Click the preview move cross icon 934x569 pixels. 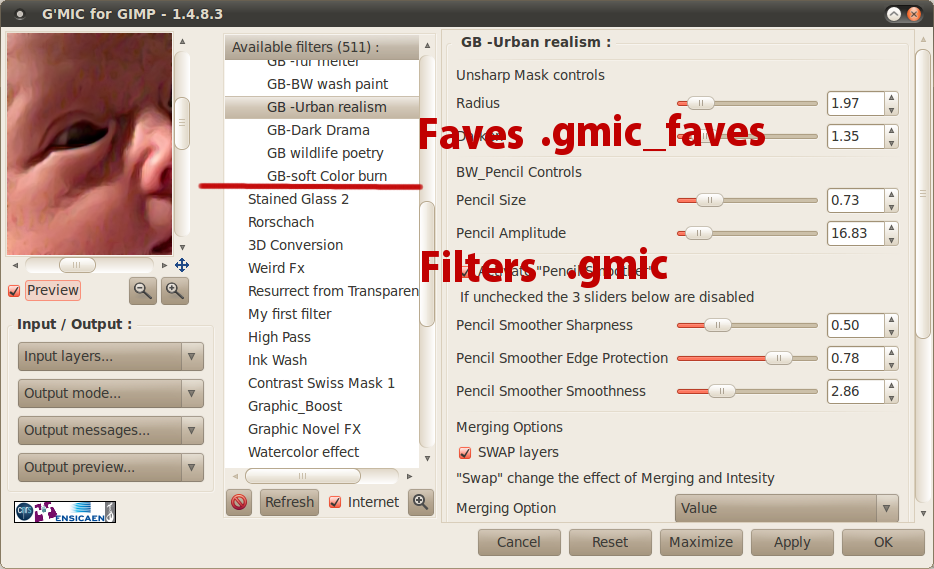[x=182, y=265]
